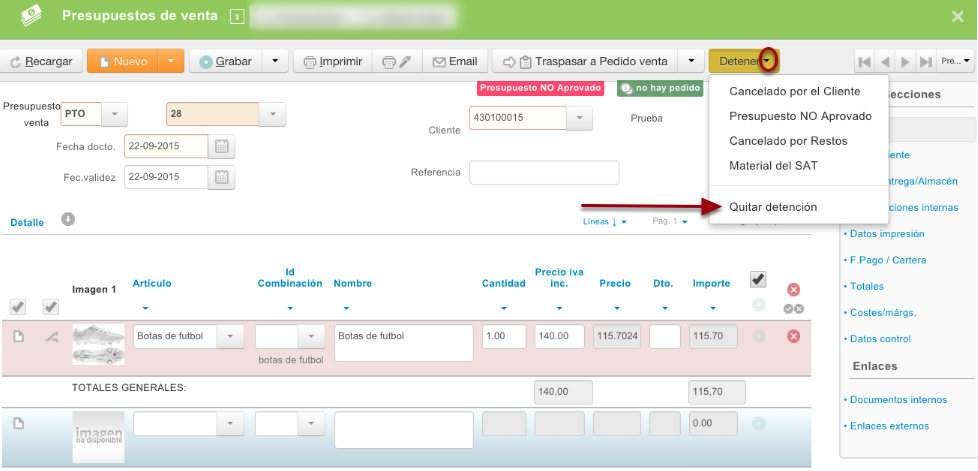Expand the Grabar options arrow

coord(275,61)
